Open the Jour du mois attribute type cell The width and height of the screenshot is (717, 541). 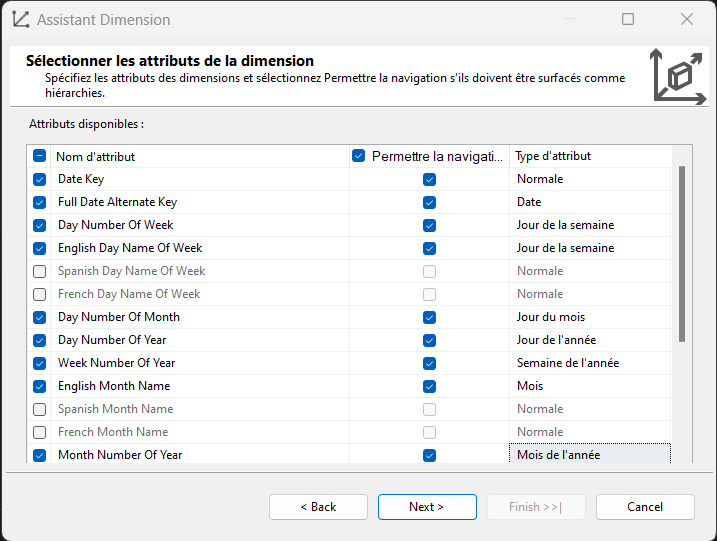pyautogui.click(x=590, y=317)
